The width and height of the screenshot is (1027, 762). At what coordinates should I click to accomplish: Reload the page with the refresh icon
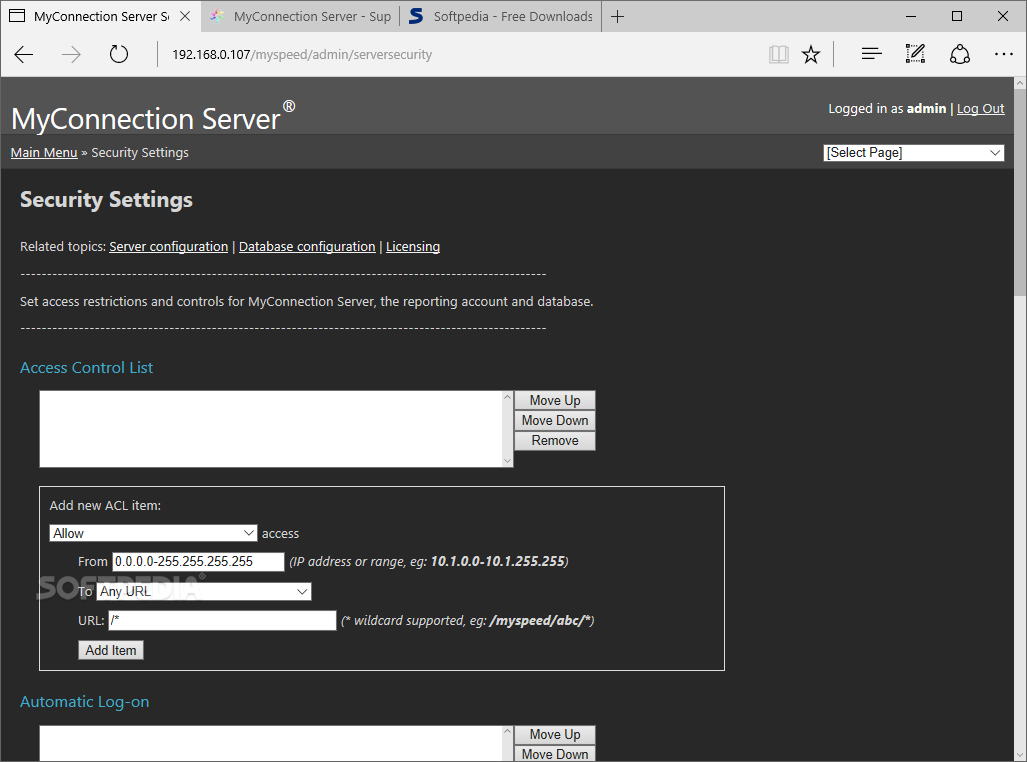coord(119,54)
